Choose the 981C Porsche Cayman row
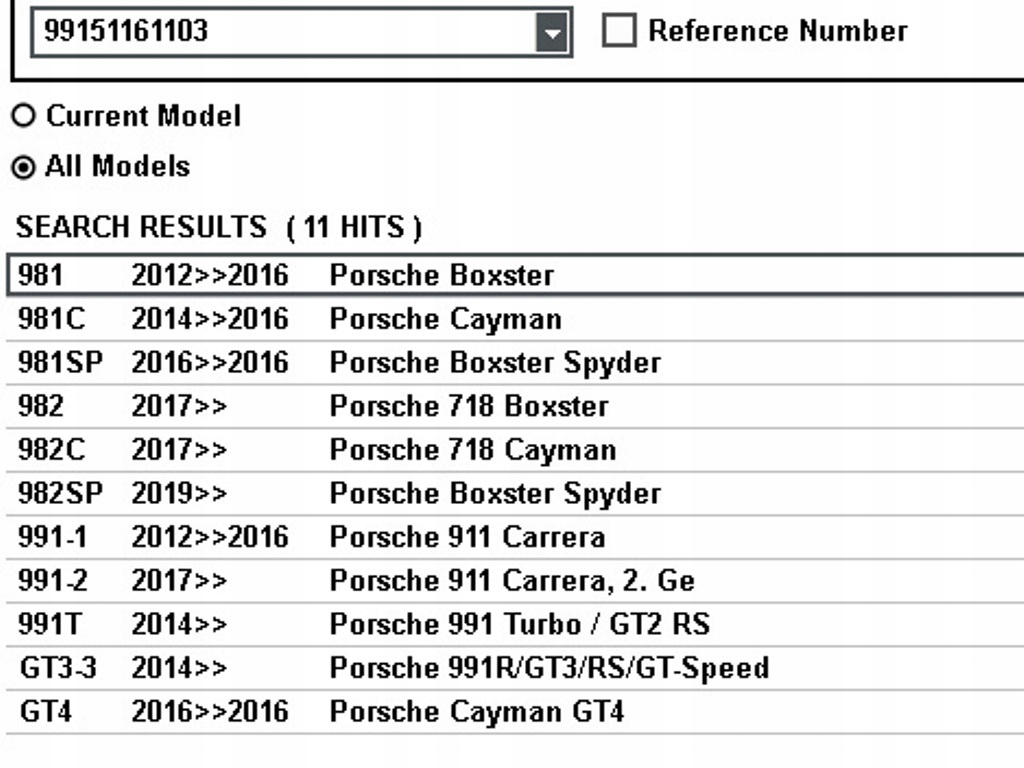 445,319
